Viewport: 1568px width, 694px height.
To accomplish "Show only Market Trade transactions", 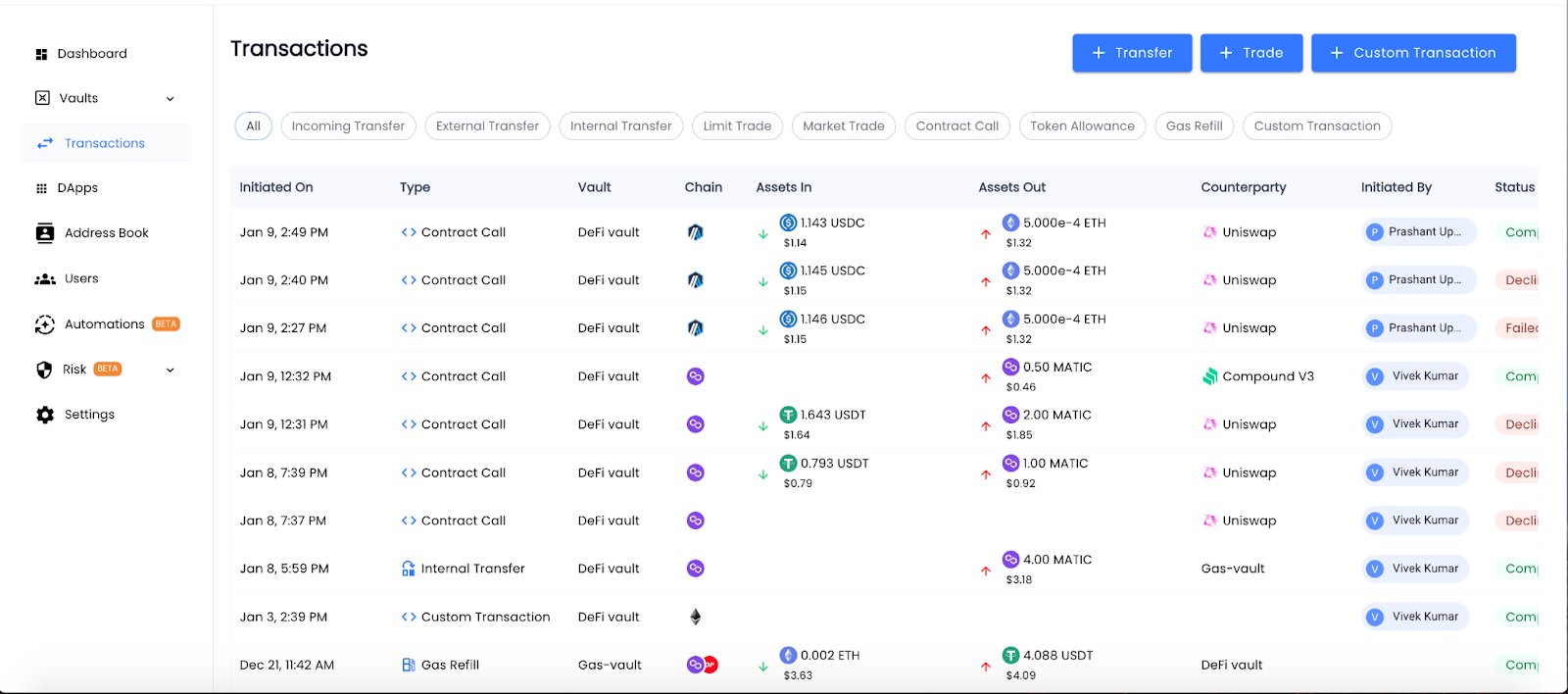I will [x=844, y=125].
